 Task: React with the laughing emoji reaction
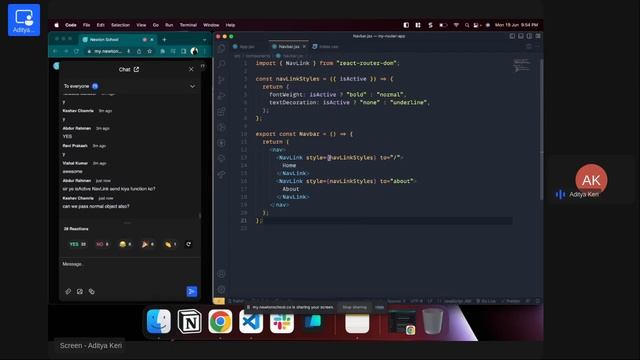click(x=125, y=244)
